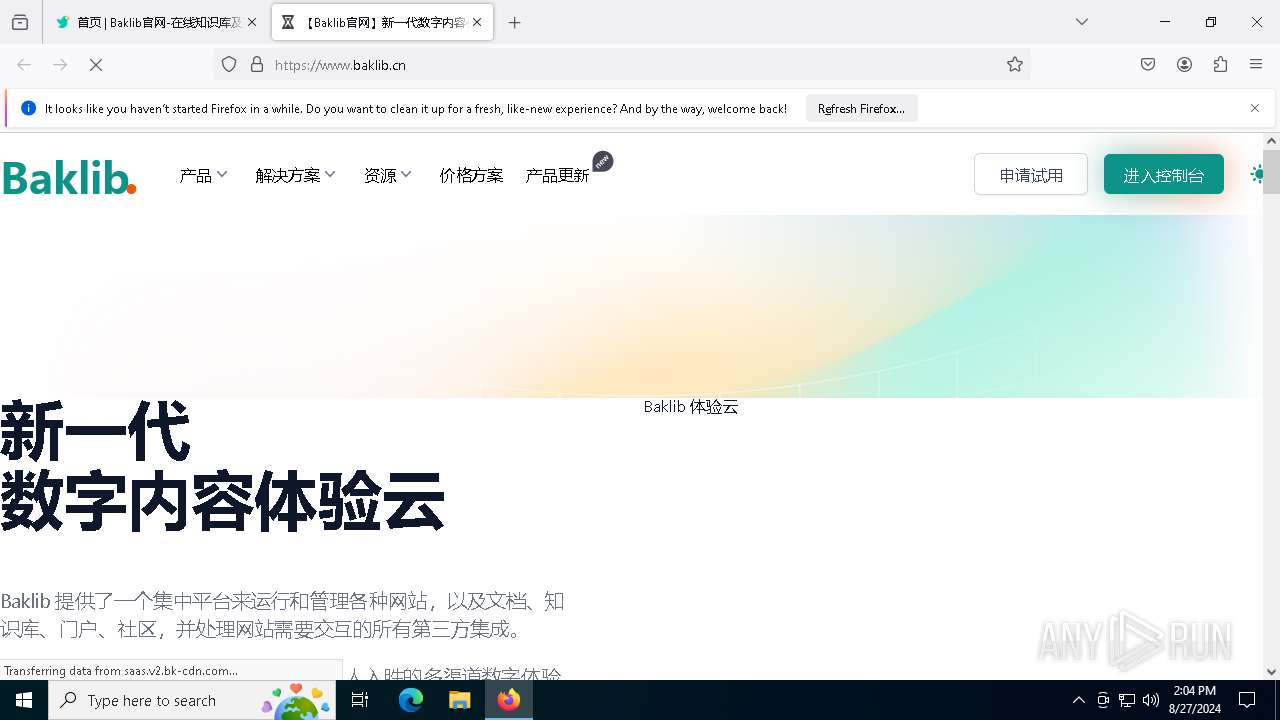This screenshot has height=720, width=1280.
Task: Toggle the light/dark theme sun icon
Action: 1257,174
